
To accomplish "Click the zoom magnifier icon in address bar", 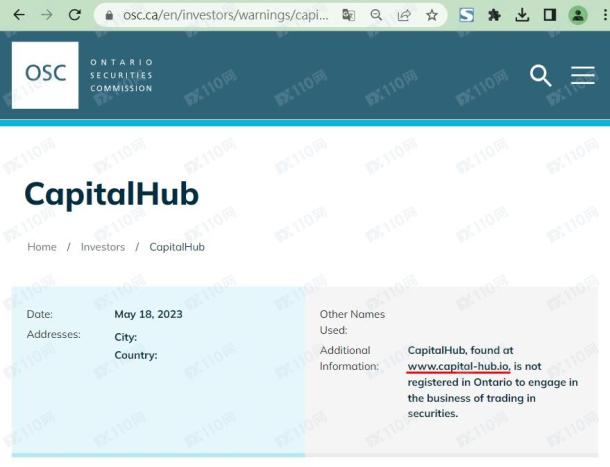I will click(x=376, y=15).
